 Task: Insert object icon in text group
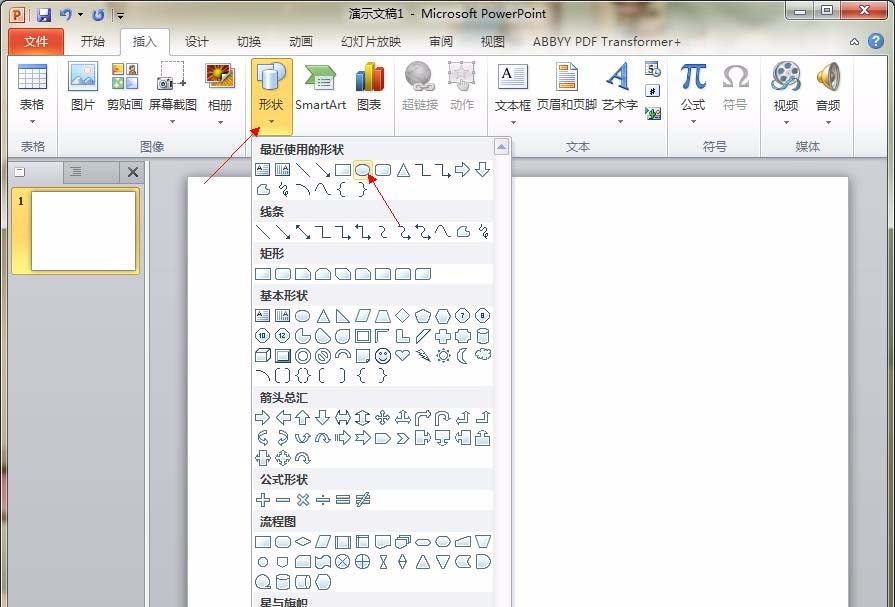[x=652, y=113]
